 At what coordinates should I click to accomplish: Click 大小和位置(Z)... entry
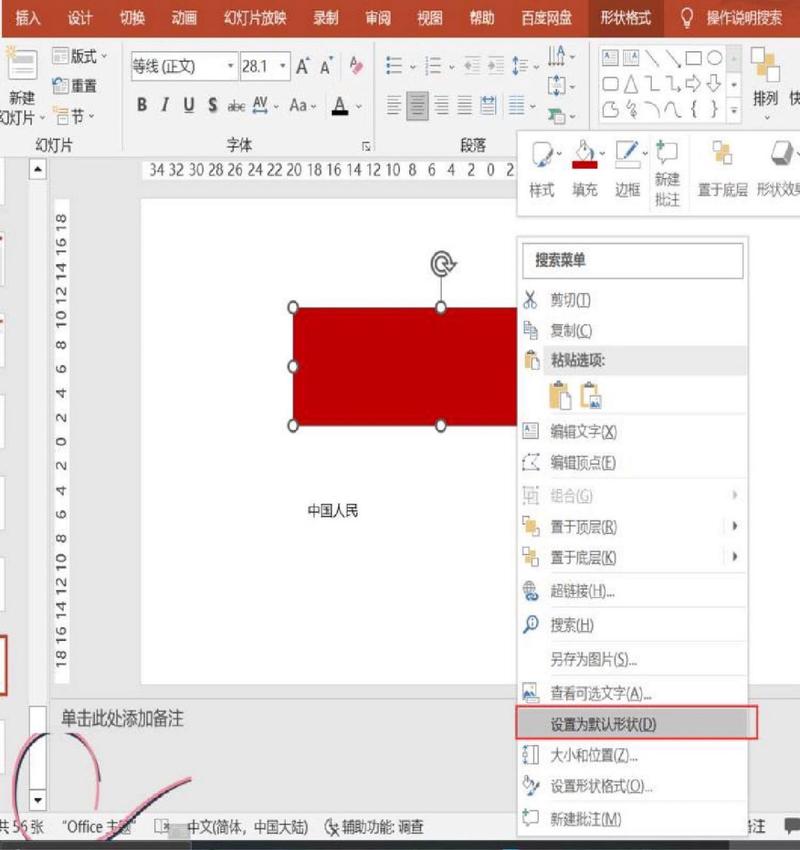(x=633, y=755)
